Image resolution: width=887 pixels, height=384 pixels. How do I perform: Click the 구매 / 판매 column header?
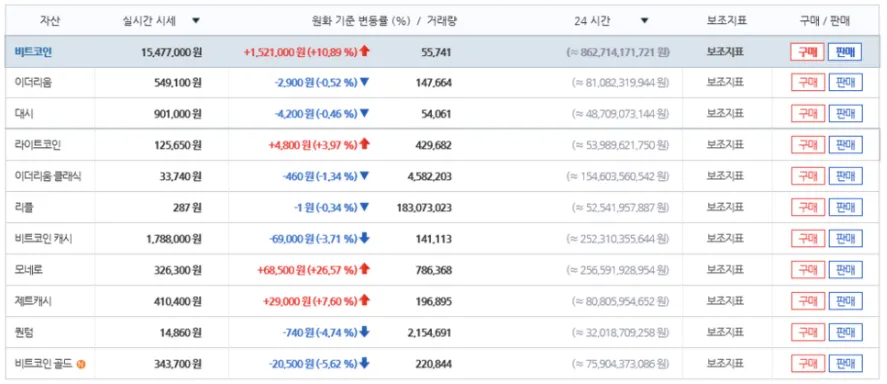click(x=824, y=21)
